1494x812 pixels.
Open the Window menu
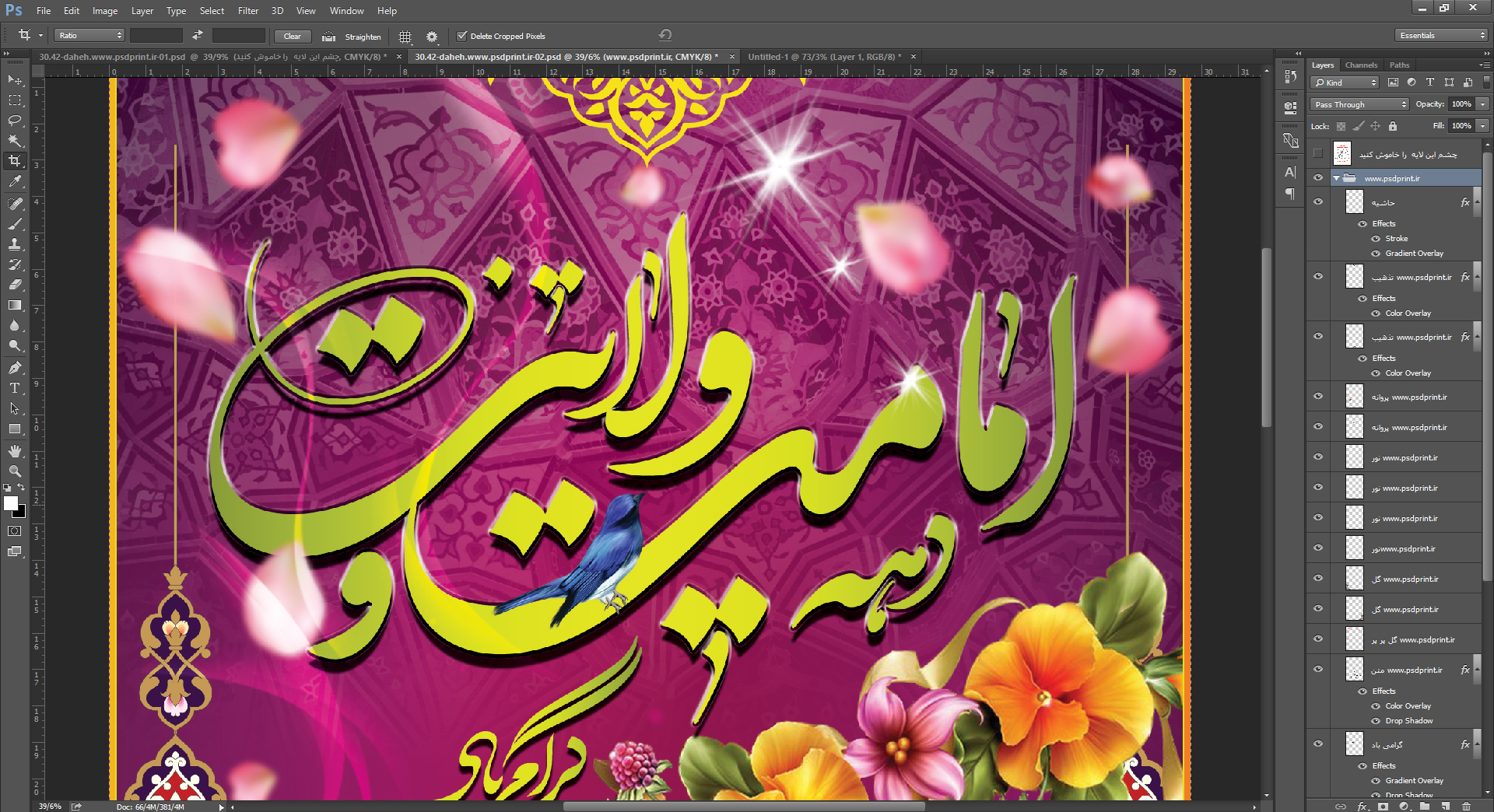346,11
